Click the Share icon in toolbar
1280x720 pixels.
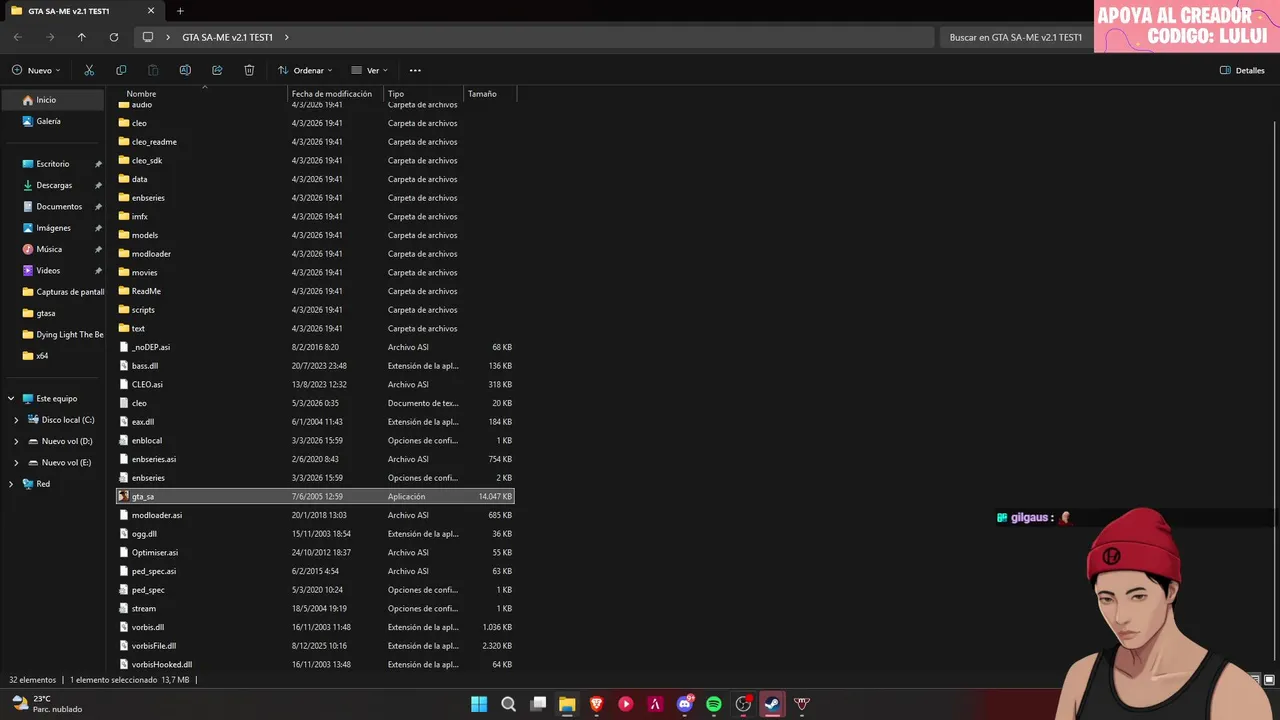click(x=217, y=70)
